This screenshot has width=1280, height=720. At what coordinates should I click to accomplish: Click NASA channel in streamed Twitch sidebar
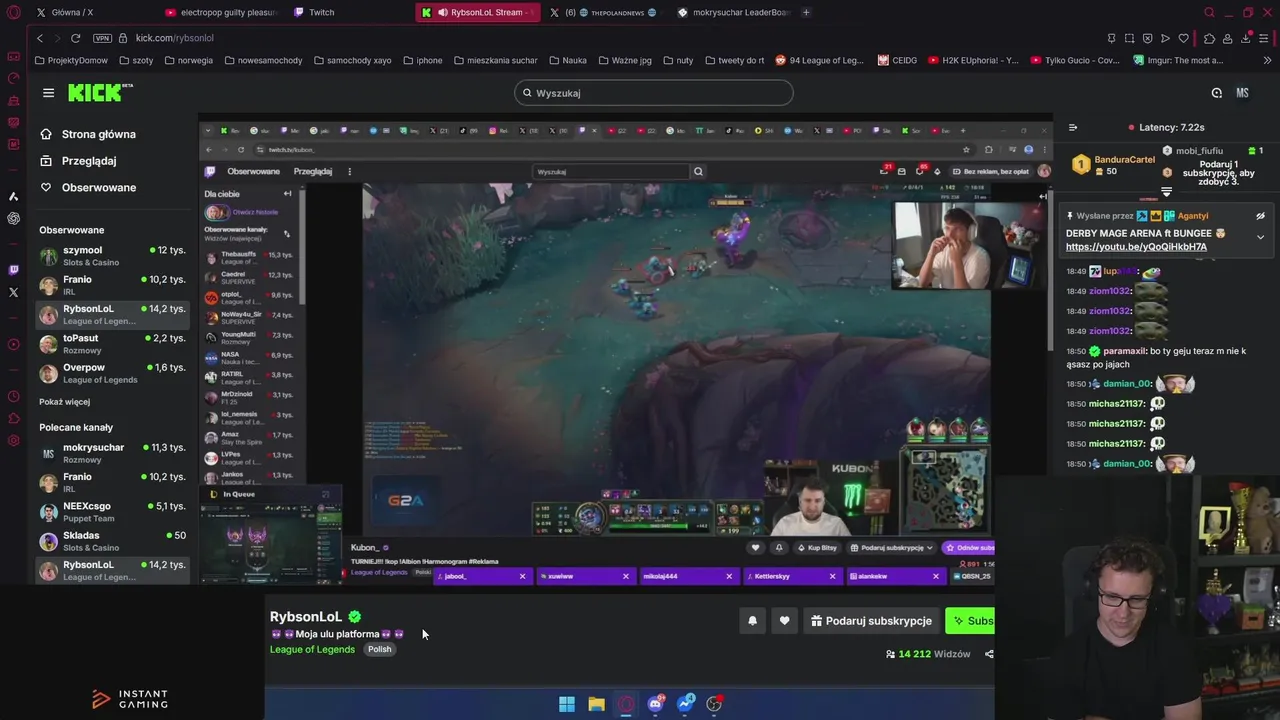tap(250, 358)
